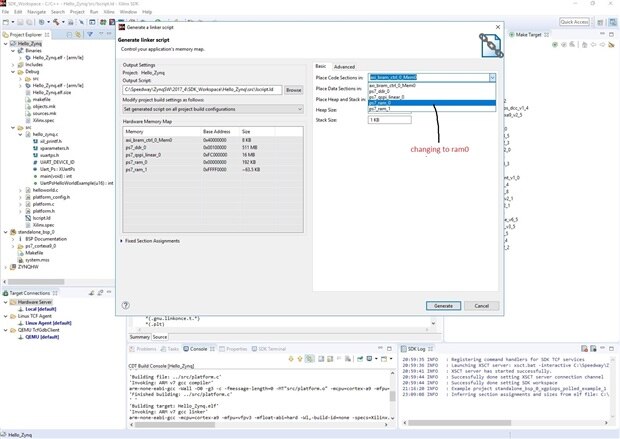This screenshot has height=439, width=620.
Task: Collapse the Hello_Zynq project tree
Action: click(7, 45)
